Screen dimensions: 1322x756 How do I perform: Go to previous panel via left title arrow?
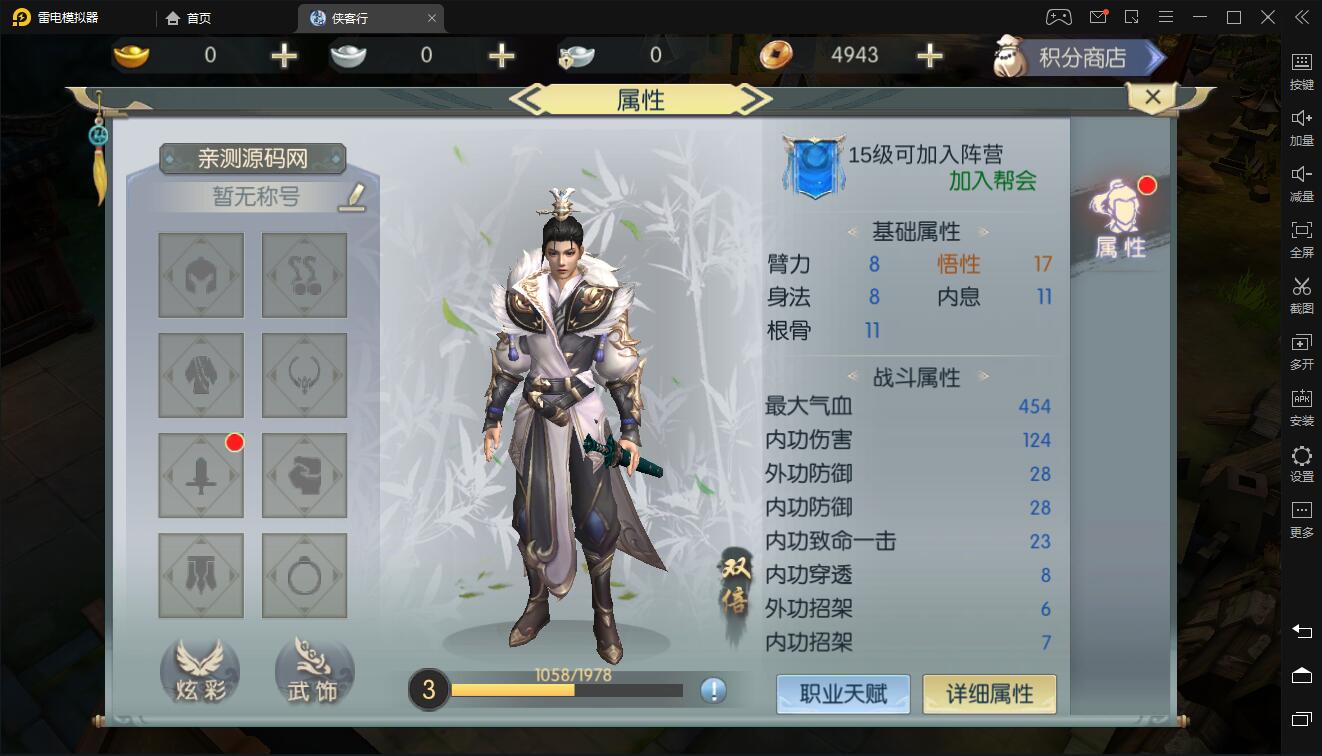click(x=527, y=99)
